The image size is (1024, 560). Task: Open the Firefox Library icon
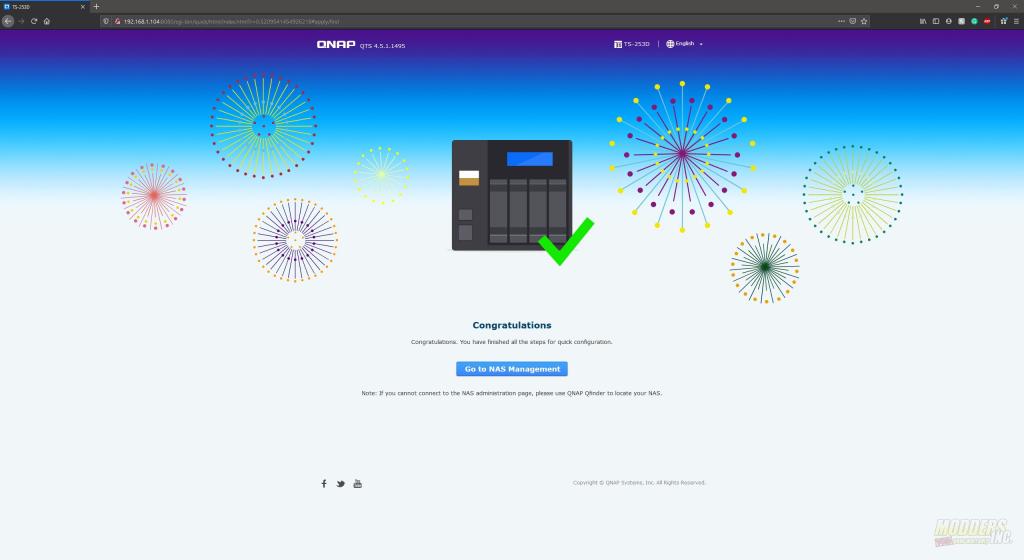click(x=923, y=21)
